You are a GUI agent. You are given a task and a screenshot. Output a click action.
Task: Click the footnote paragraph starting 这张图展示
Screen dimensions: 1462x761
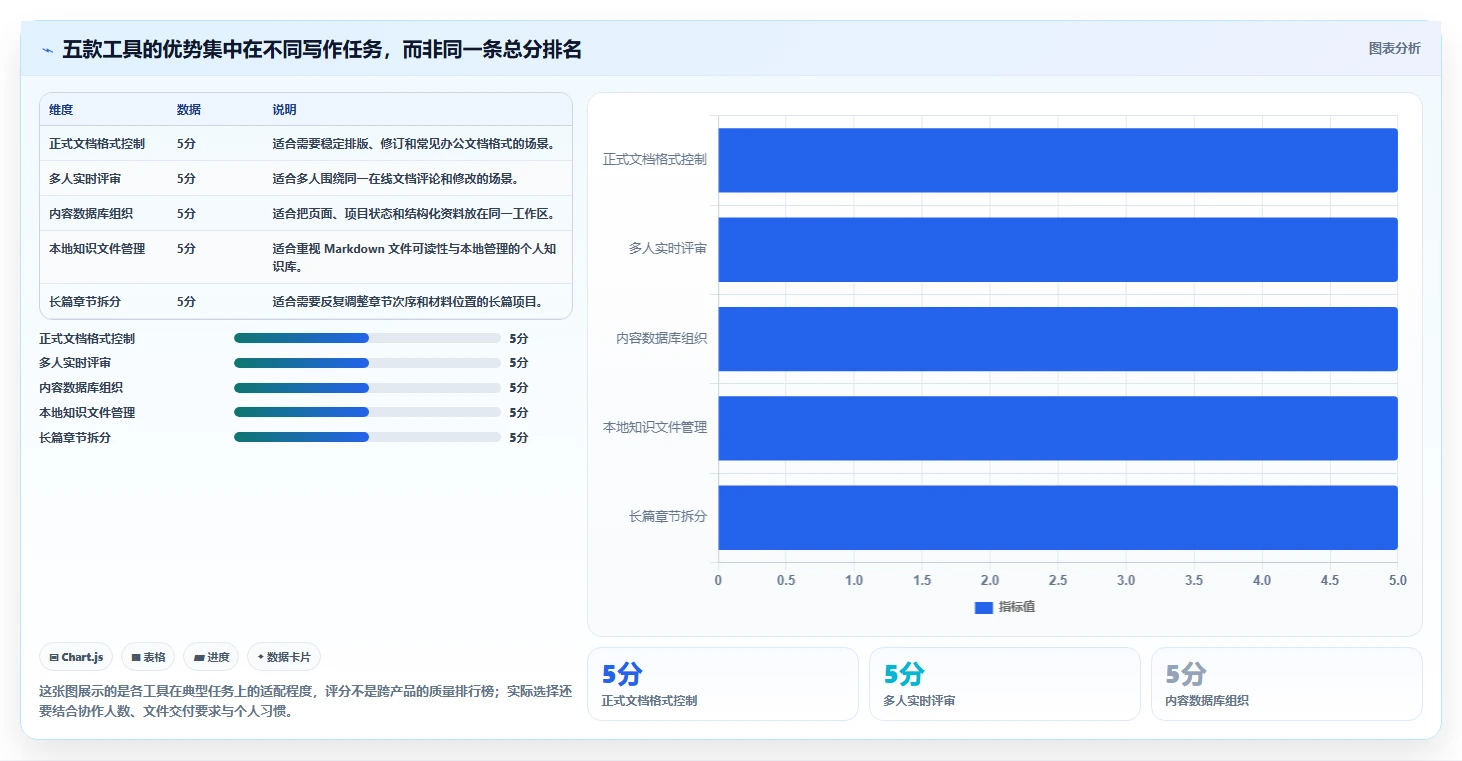click(x=305, y=701)
